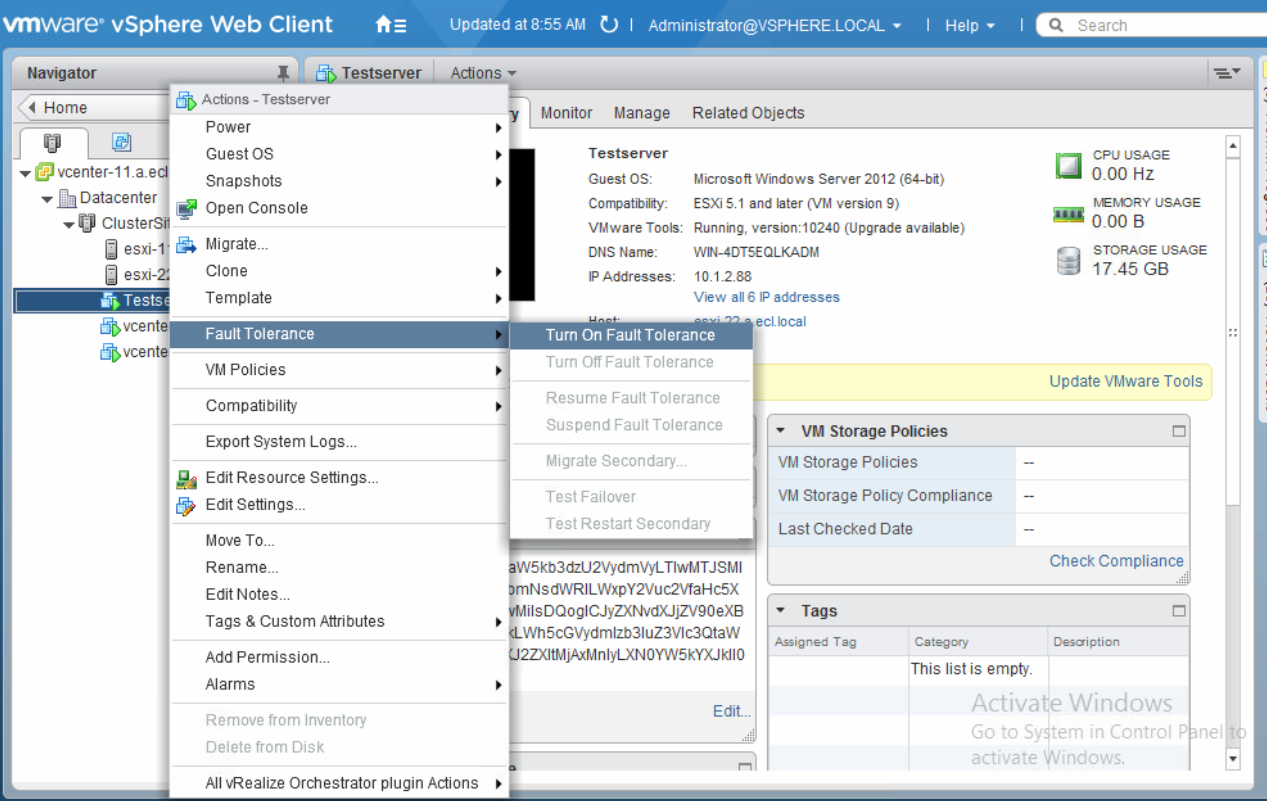Select the Testserver VM in tree

92,301
